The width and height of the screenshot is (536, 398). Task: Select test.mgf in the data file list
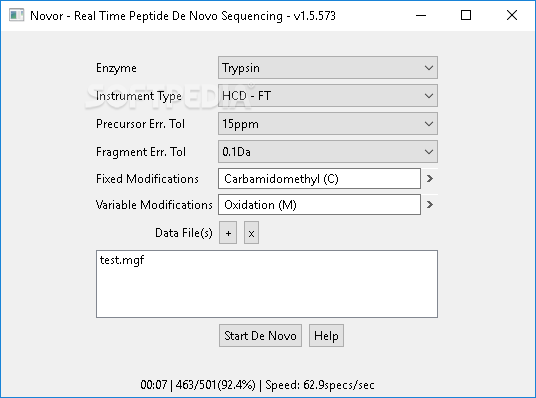point(122,260)
